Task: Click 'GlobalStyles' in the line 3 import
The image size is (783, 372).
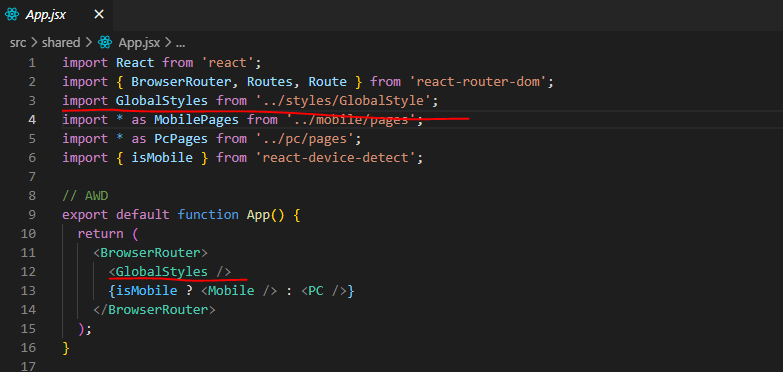Action: tap(162, 101)
